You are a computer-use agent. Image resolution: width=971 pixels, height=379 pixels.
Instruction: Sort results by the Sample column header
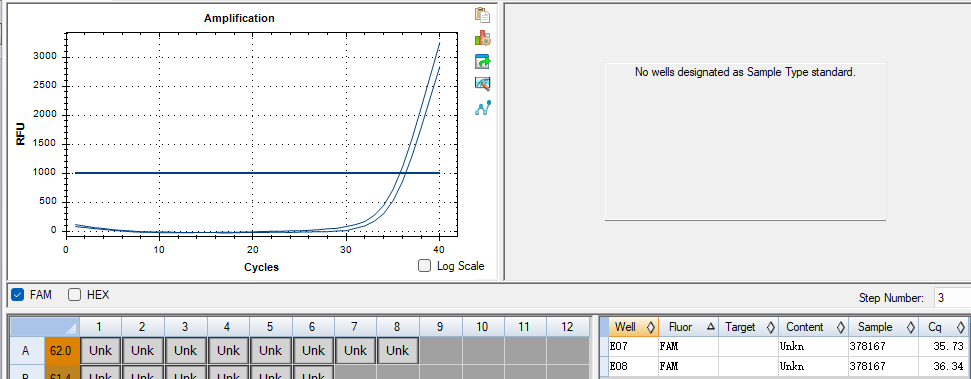[884, 327]
